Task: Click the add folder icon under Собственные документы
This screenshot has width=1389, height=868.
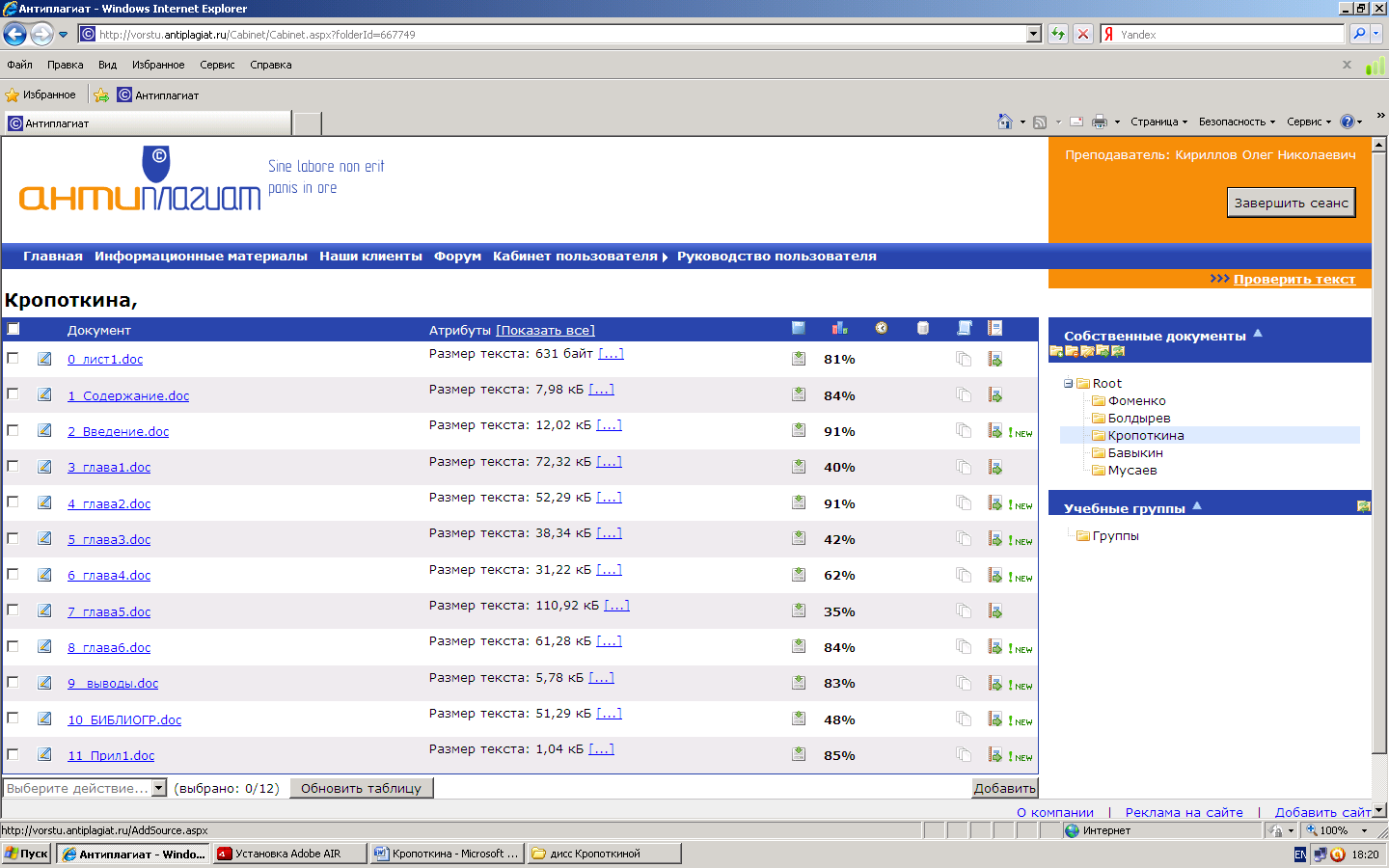Action: [1056, 351]
